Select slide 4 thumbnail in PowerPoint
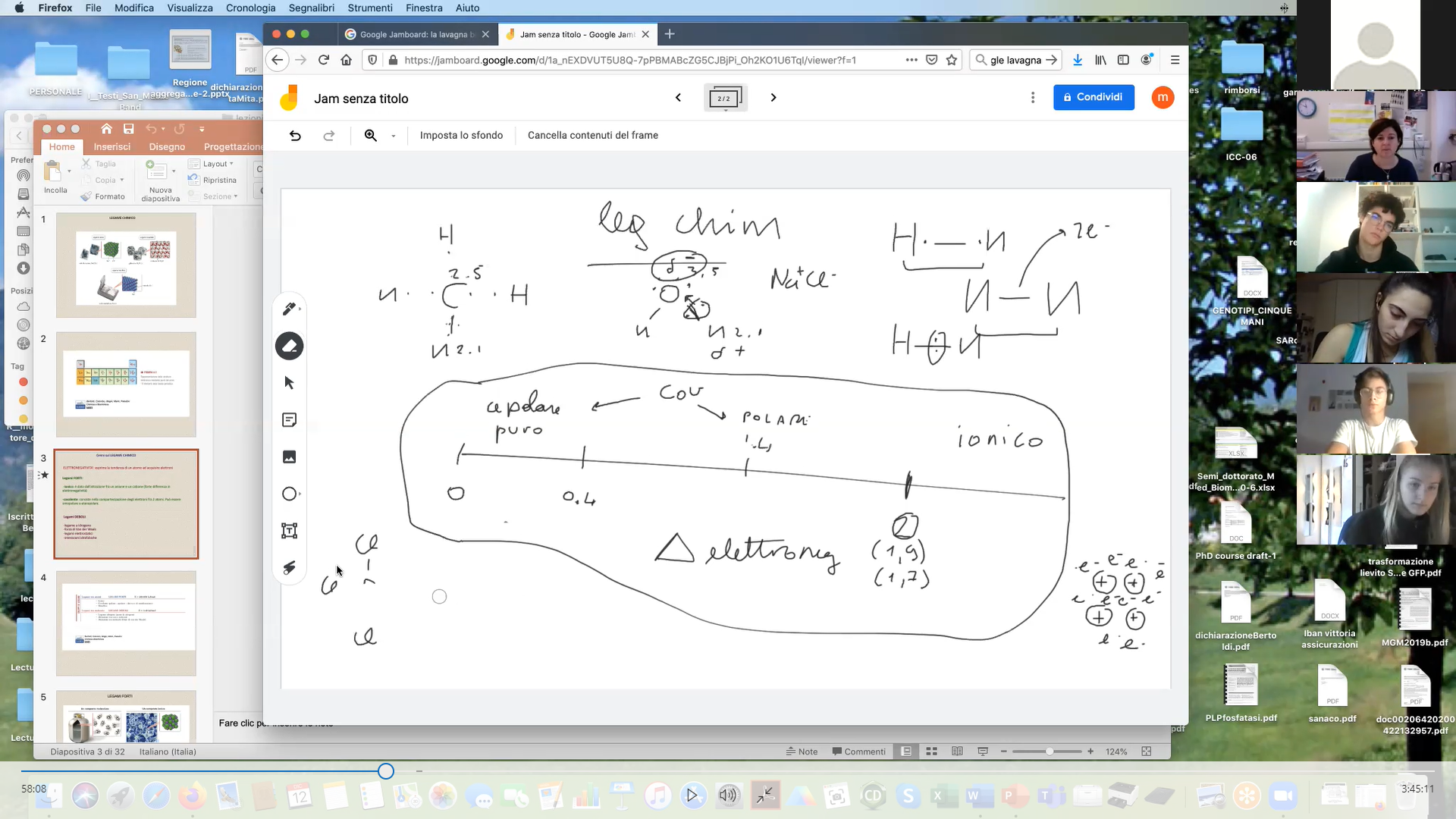 (x=126, y=623)
